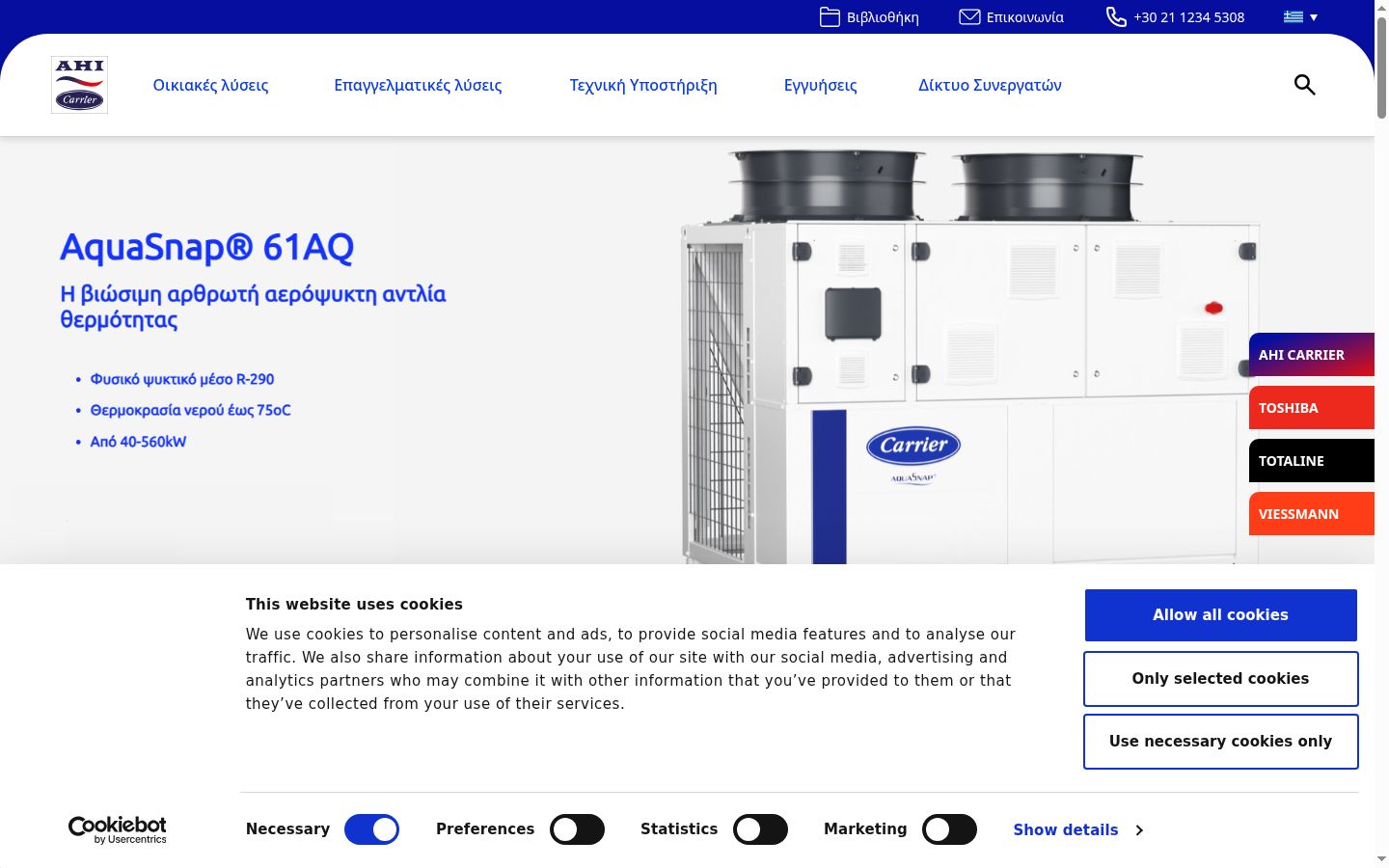Click the Η βιώσιμη αρθρωτή αερόψυκτη subtitle
Image resolution: width=1389 pixels, height=868 pixels.
[x=253, y=307]
